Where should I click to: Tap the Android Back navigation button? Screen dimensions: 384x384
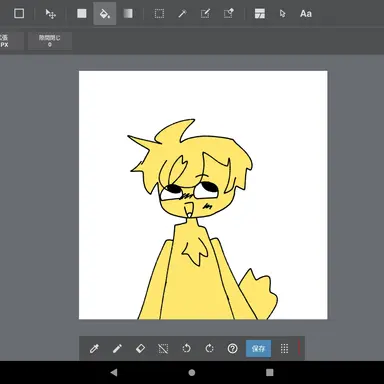(x=114, y=372)
